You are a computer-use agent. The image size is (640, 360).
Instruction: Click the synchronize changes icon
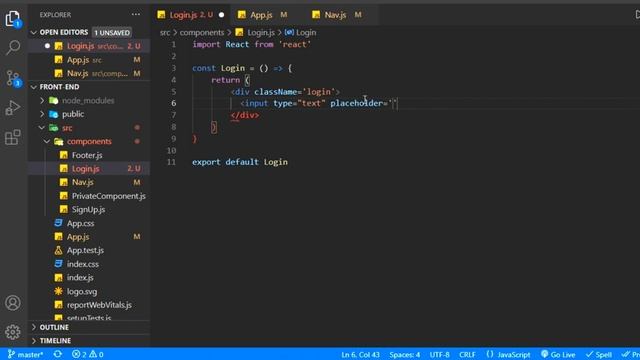[x=58, y=354]
